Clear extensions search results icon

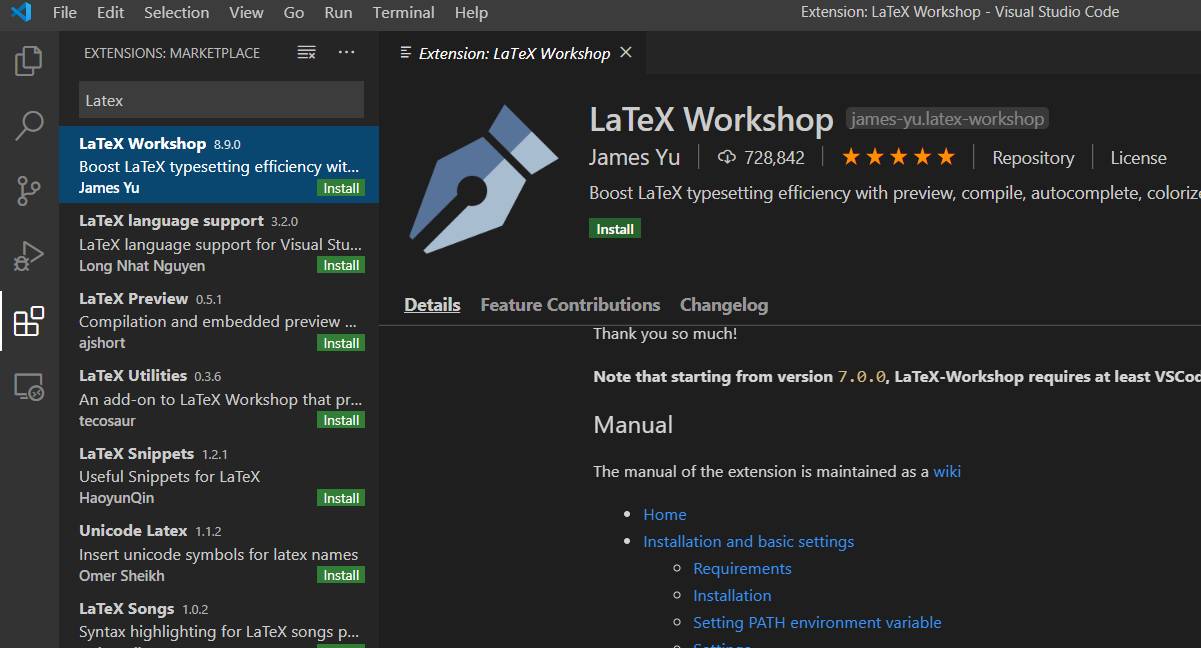tap(307, 53)
